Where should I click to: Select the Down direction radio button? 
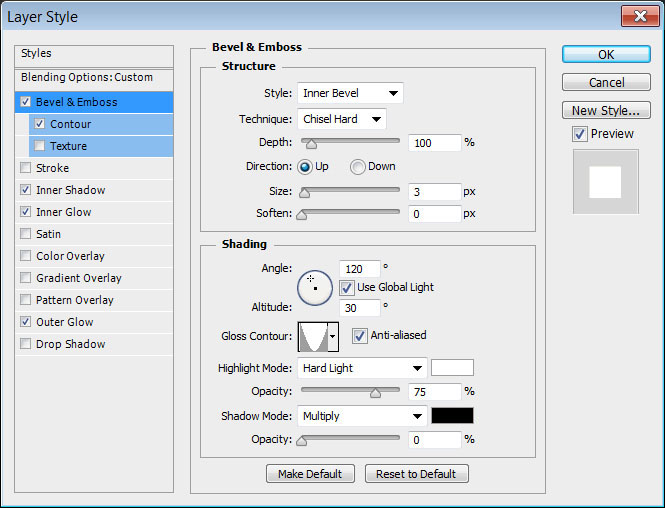[x=357, y=167]
